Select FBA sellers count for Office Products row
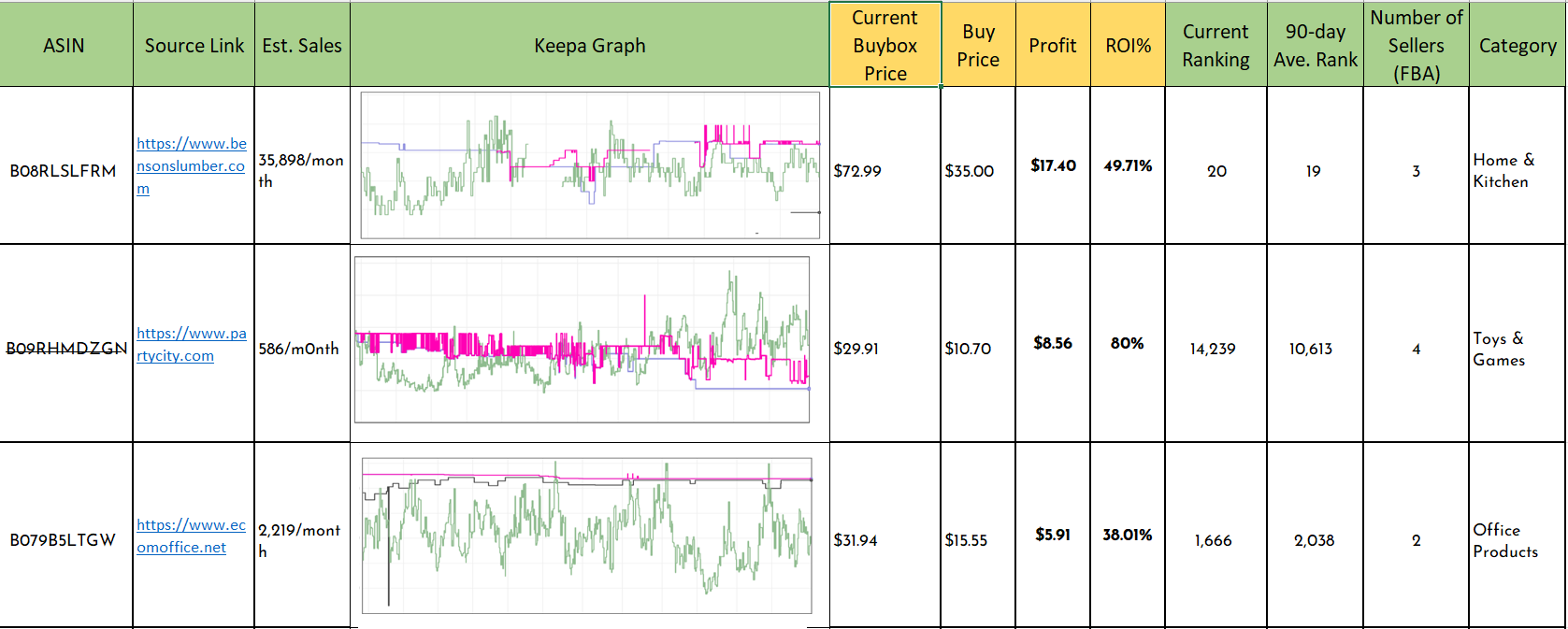The image size is (1568, 629). [x=1416, y=535]
